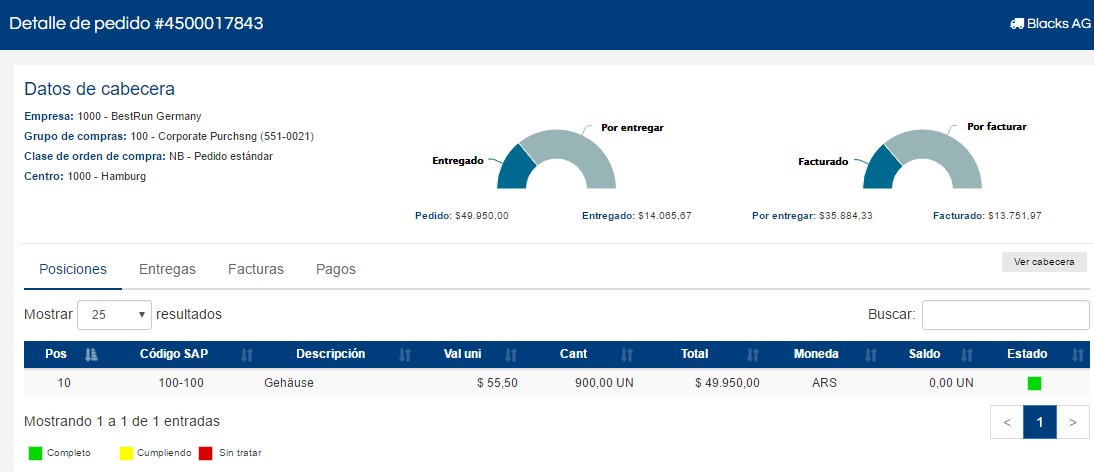Click the Total column sort arrows
This screenshot has height=472, width=1094.
click(x=752, y=354)
